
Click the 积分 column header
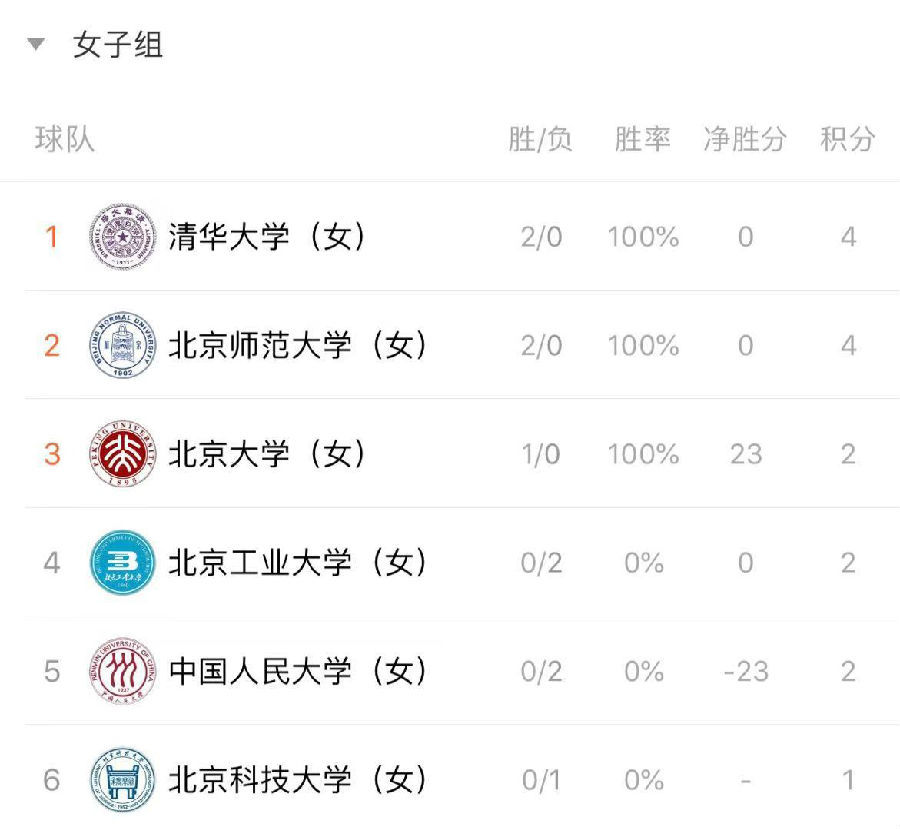pos(847,140)
